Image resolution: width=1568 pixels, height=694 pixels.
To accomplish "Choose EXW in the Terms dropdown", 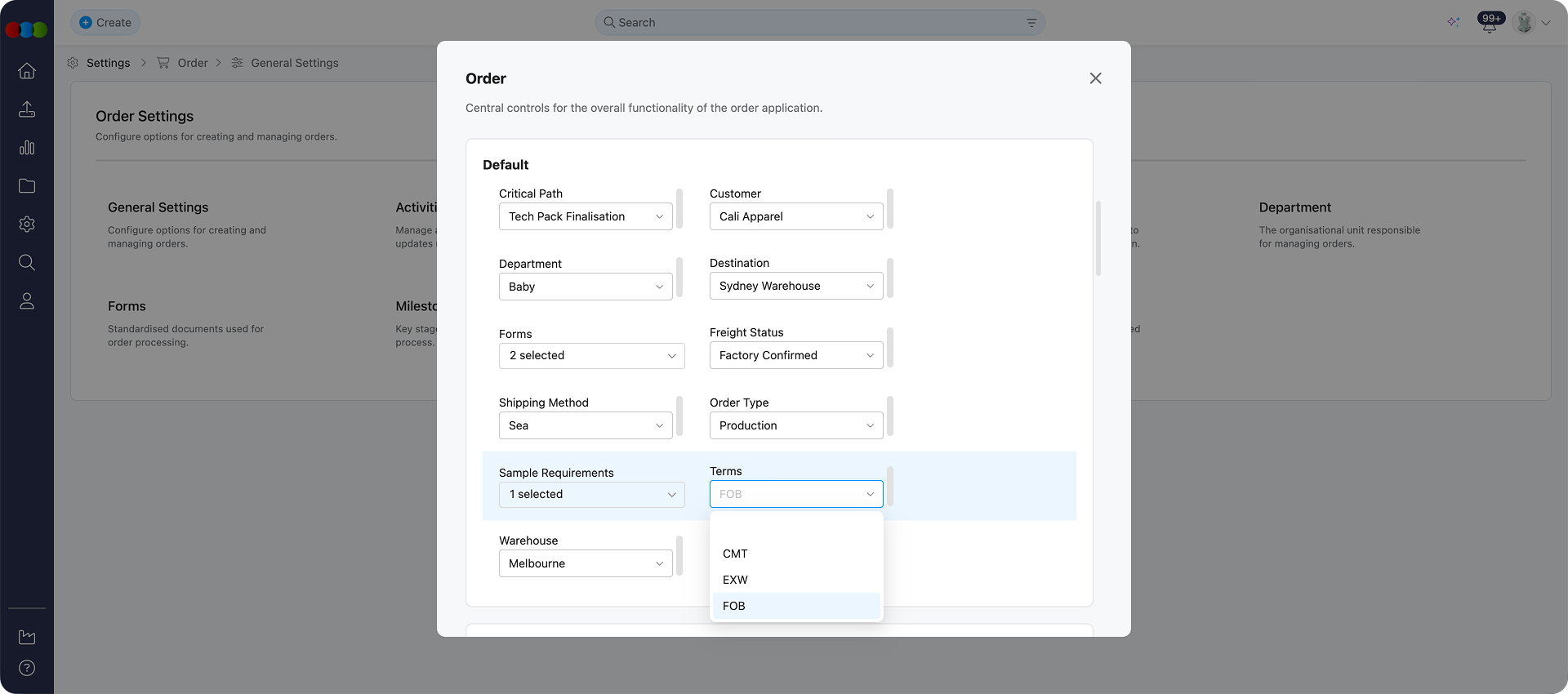I will coord(735,580).
